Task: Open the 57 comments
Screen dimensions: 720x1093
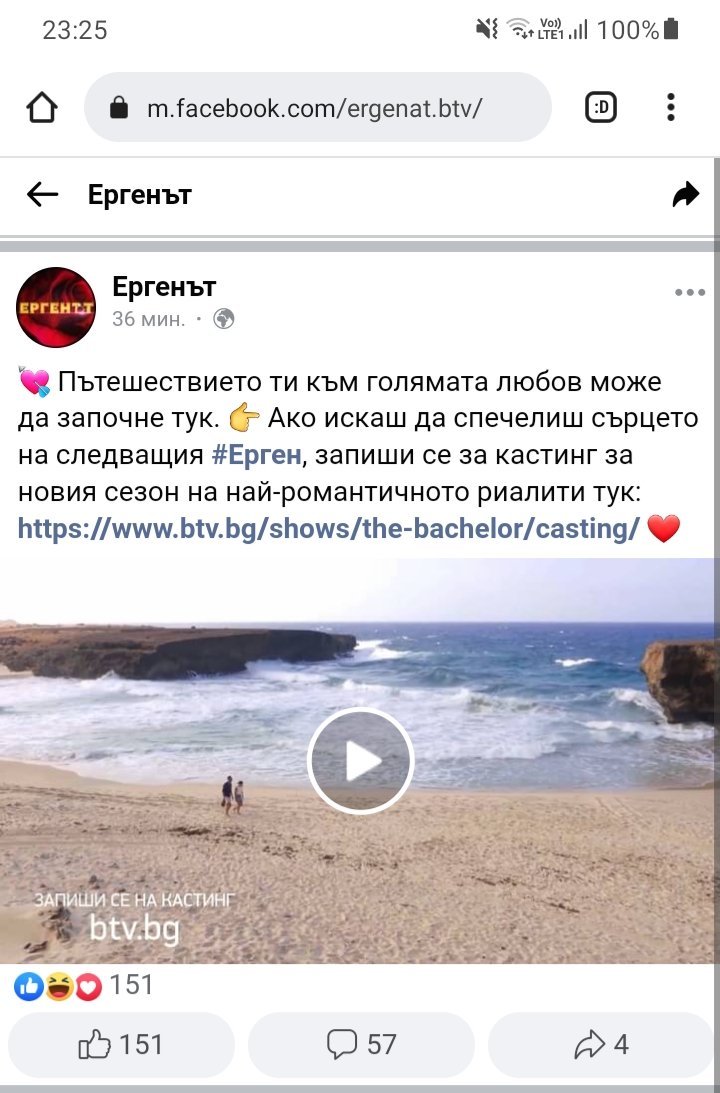Action: point(361,1044)
